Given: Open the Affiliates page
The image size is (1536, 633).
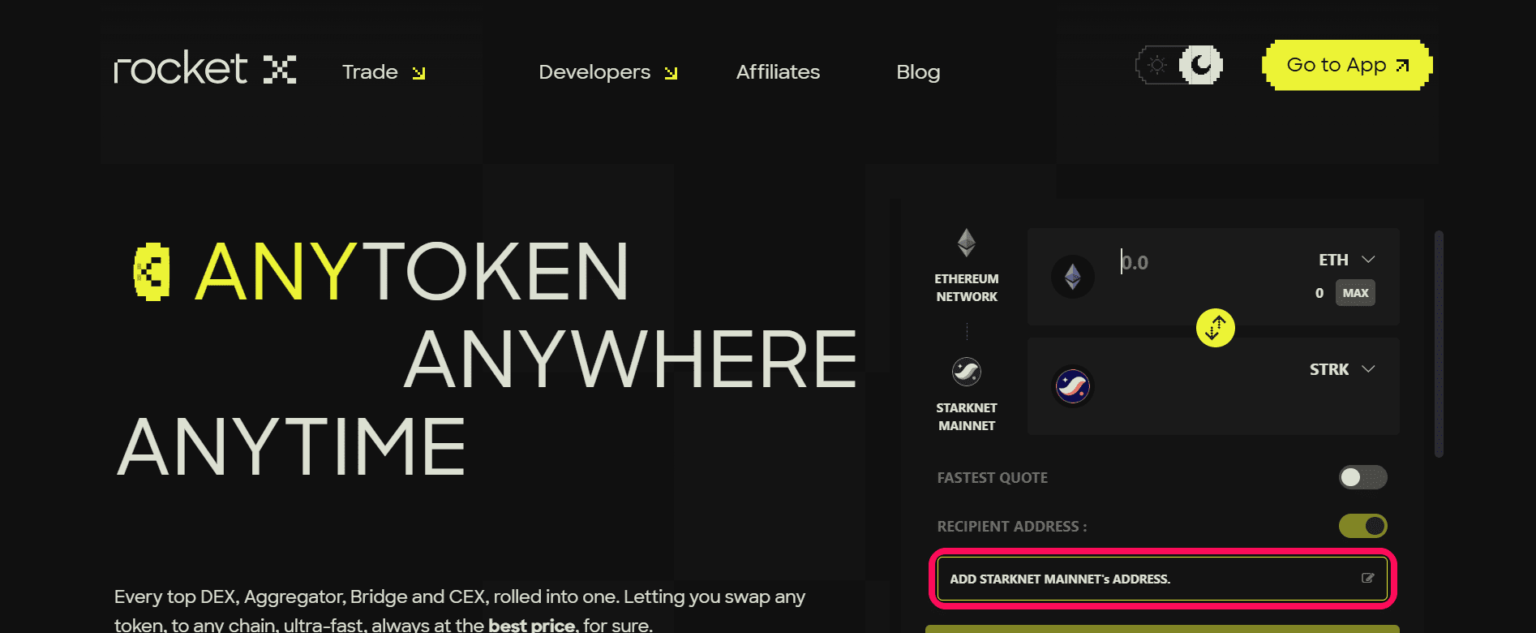Looking at the screenshot, I should click(778, 71).
